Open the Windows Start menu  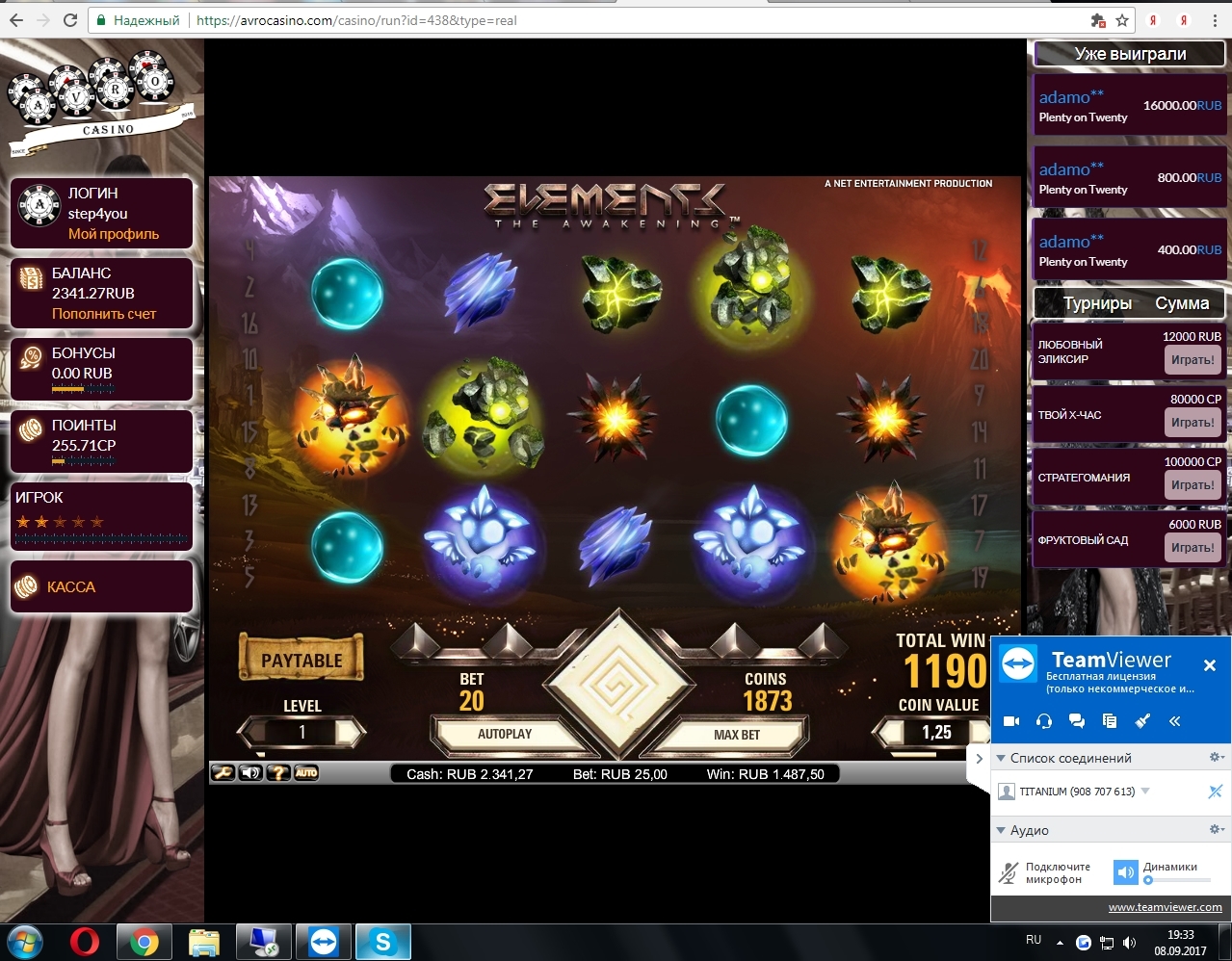point(26,942)
